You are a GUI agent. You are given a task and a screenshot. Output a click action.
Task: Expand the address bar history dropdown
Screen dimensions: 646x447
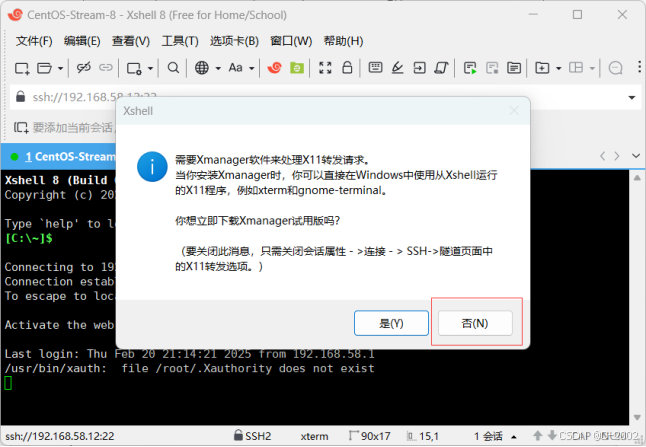pos(632,98)
